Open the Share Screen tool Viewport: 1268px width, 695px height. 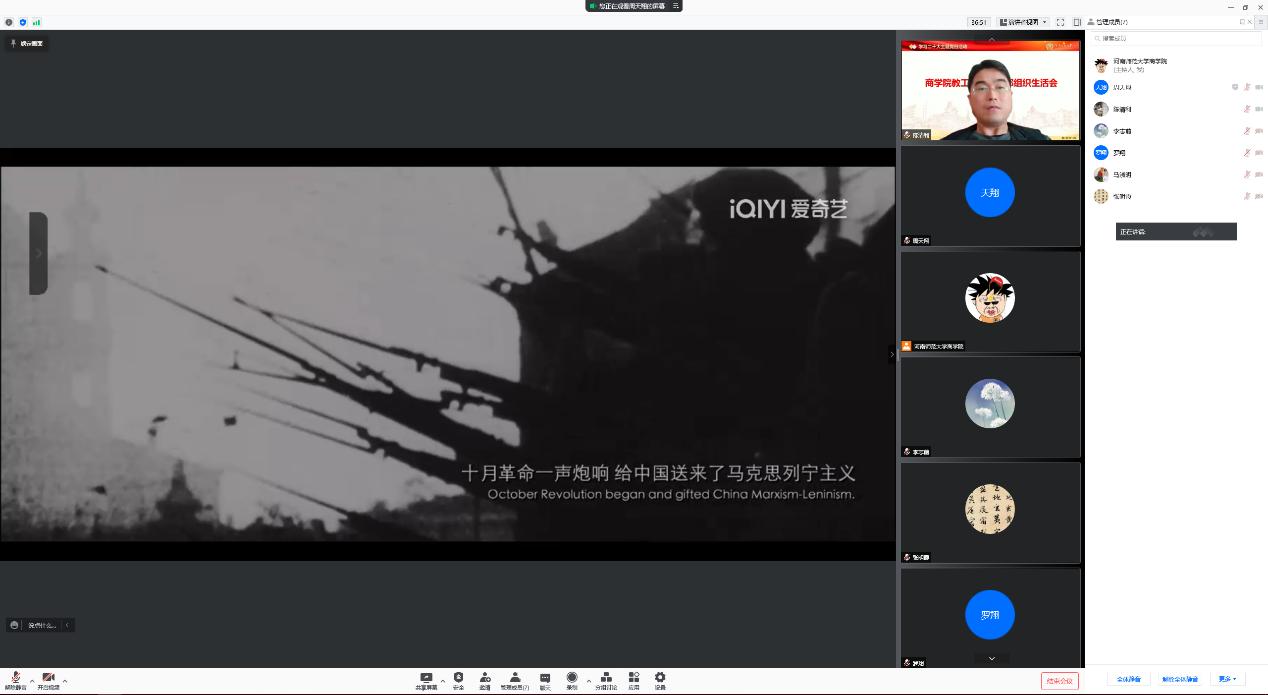[426, 679]
